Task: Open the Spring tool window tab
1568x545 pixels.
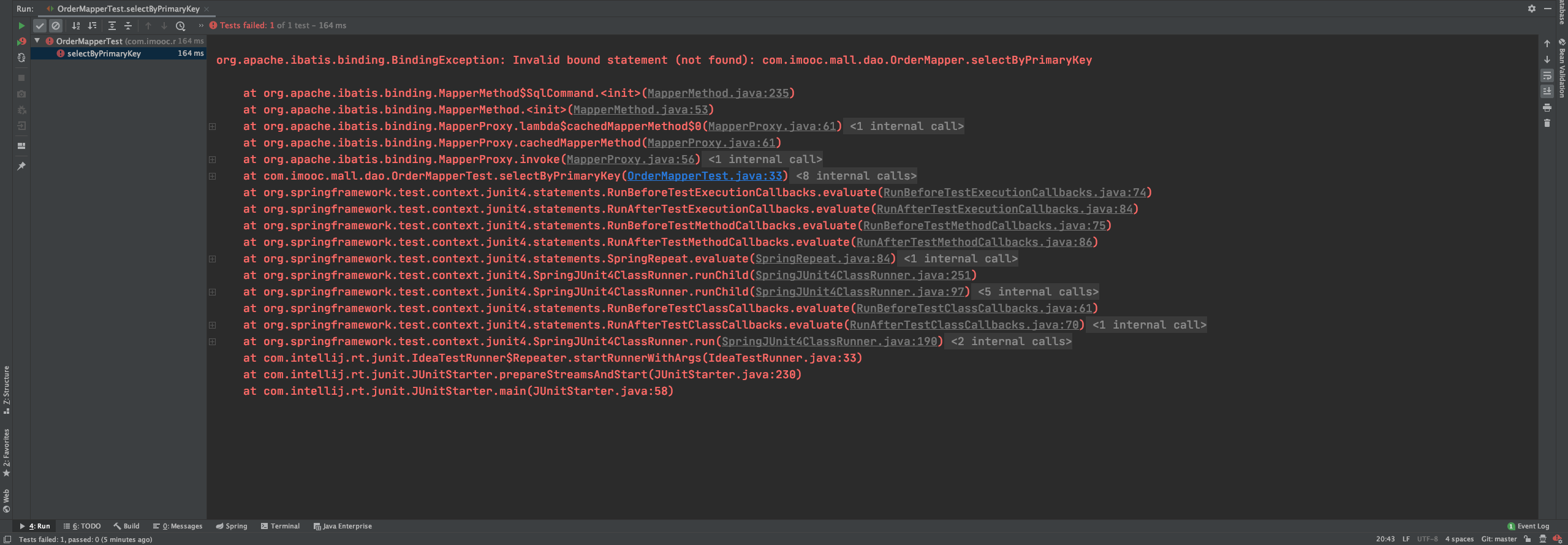Action: (232, 526)
